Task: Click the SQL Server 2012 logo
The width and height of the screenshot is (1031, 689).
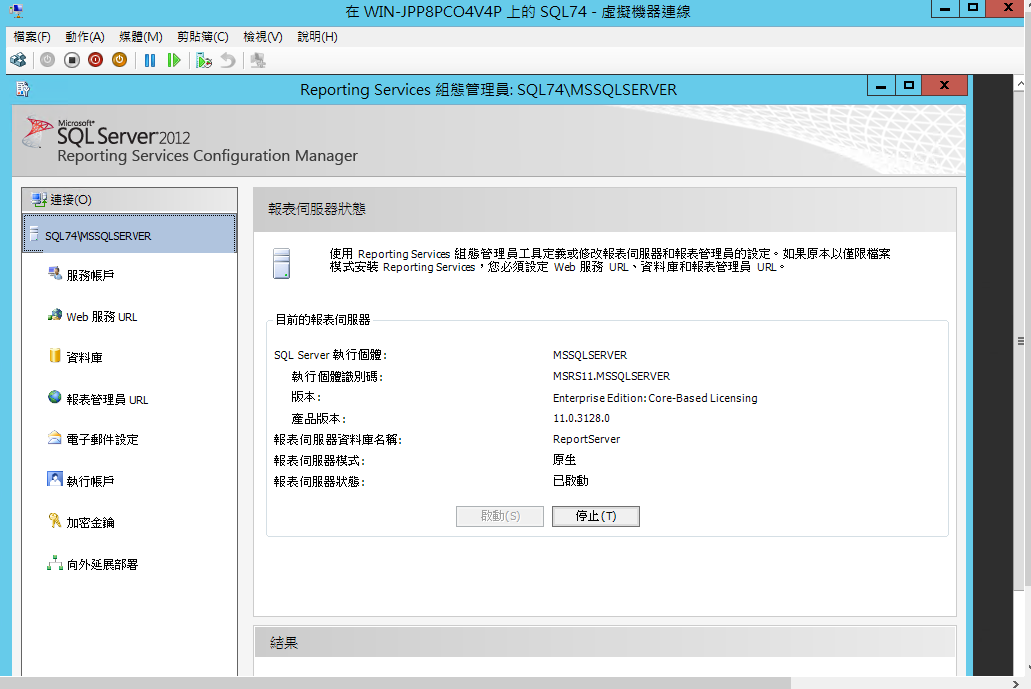Action: (x=107, y=131)
